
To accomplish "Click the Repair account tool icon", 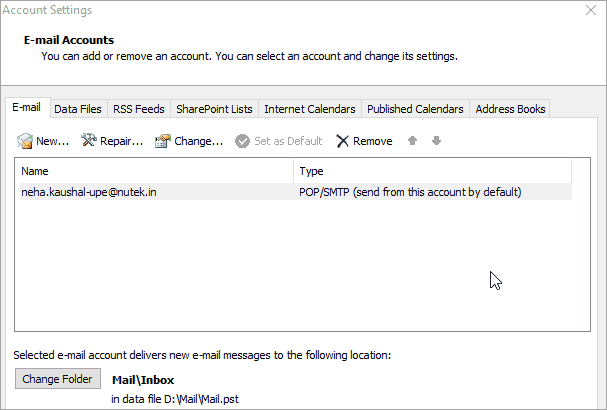I will coord(89,141).
